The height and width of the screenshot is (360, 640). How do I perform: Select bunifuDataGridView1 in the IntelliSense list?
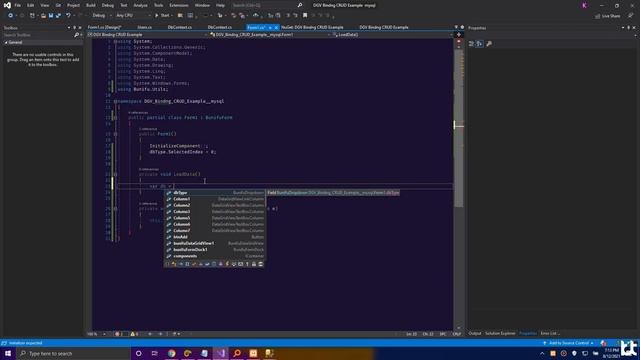(x=215, y=243)
